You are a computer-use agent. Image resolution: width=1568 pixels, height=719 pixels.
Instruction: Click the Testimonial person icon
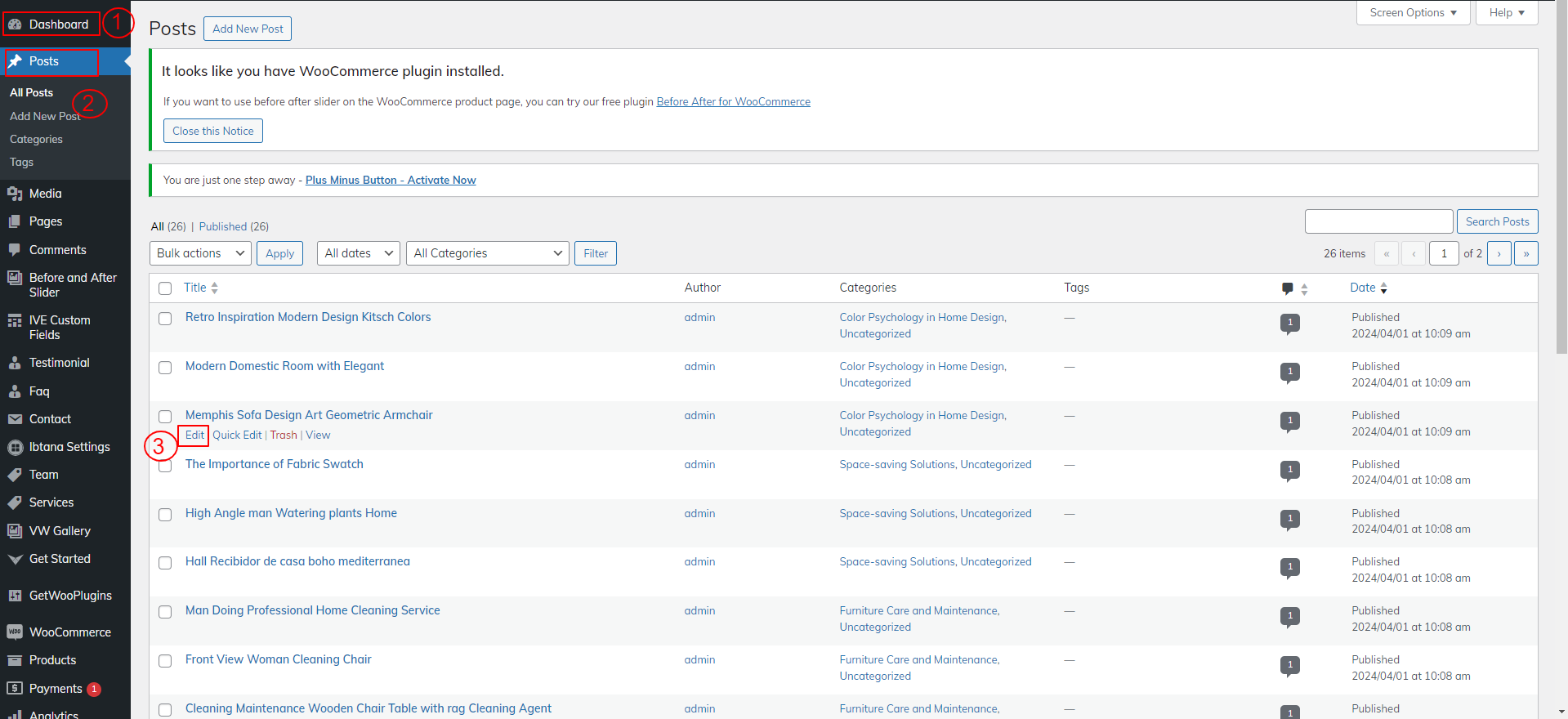pyautogui.click(x=15, y=363)
